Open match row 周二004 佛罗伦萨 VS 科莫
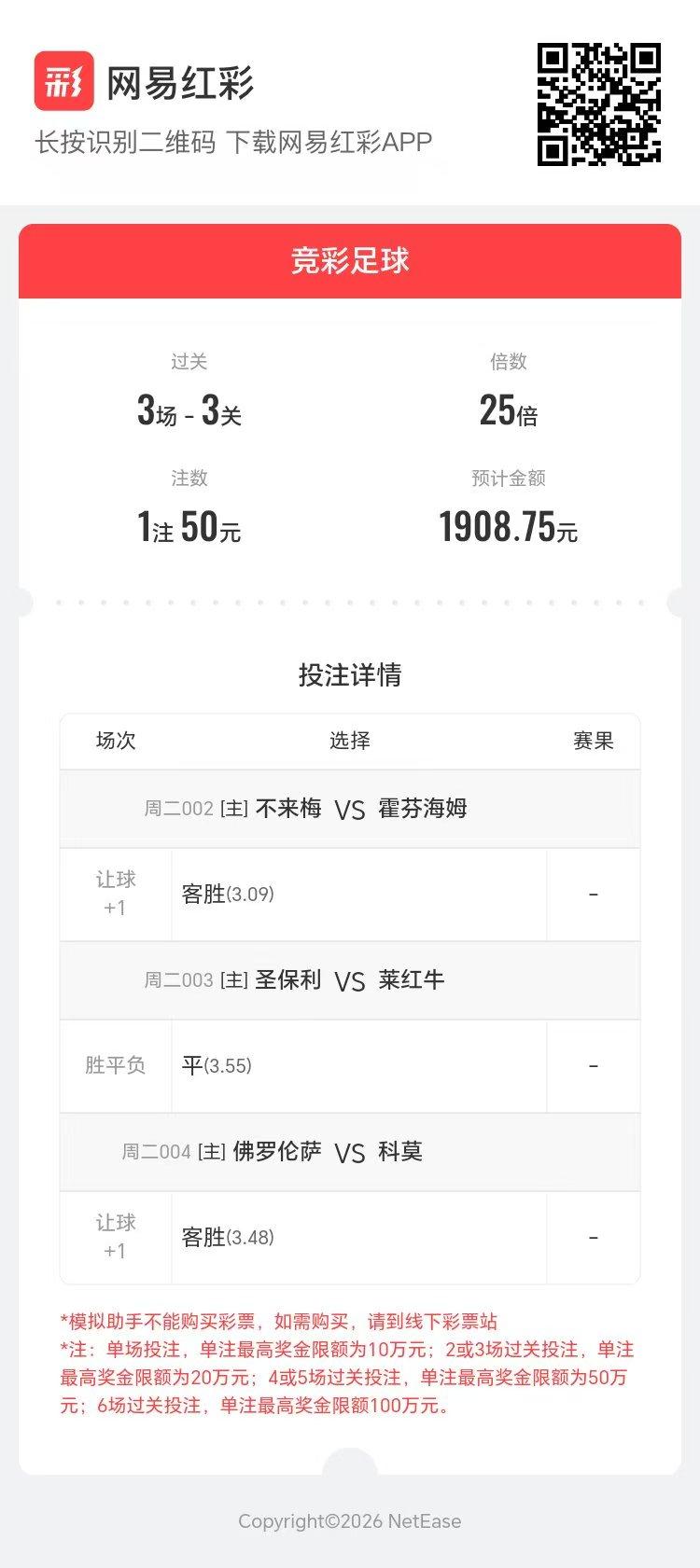Image resolution: width=700 pixels, height=1568 pixels. click(350, 1152)
